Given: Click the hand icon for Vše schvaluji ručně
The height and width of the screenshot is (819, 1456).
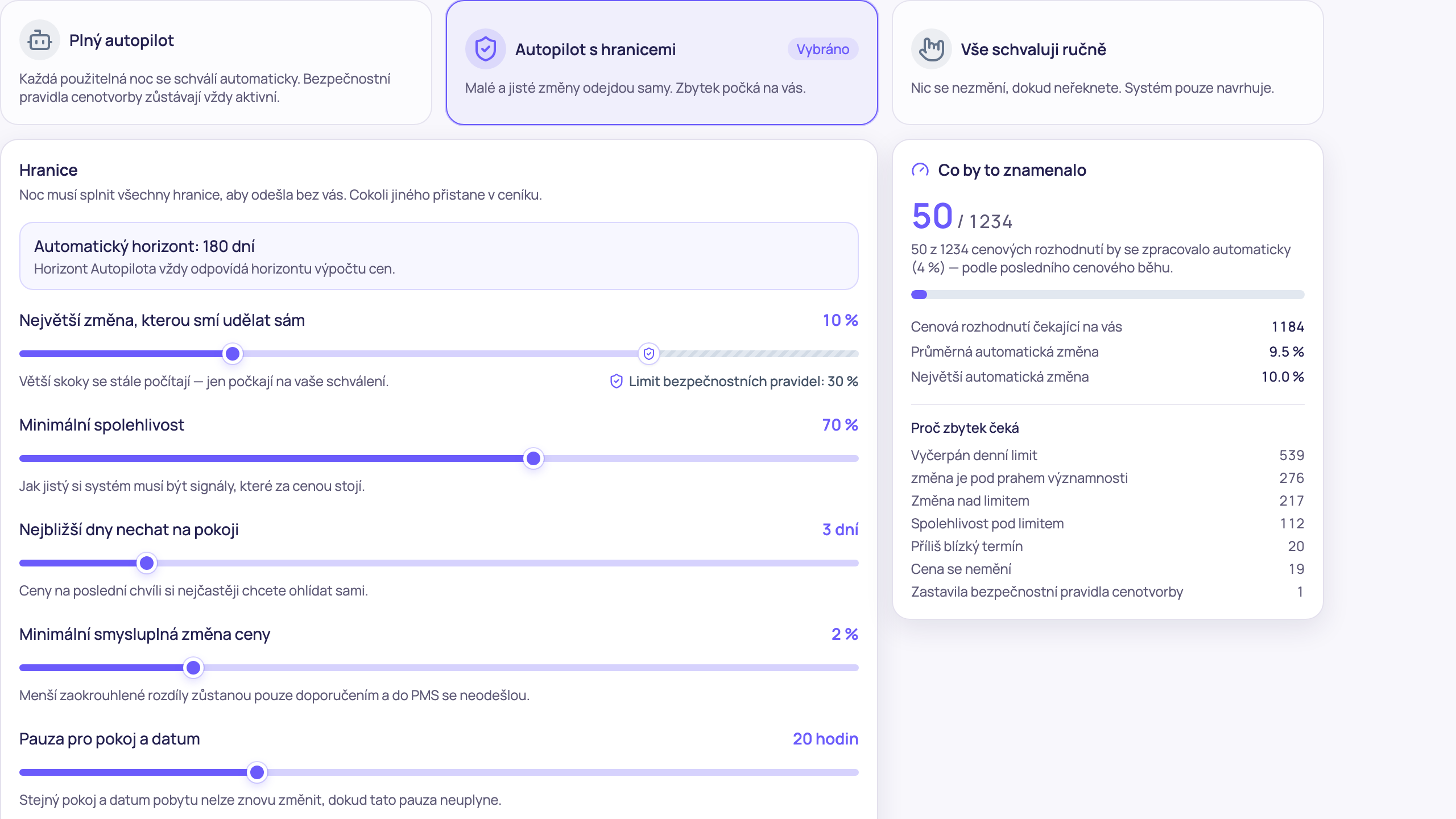Looking at the screenshot, I should (931, 49).
